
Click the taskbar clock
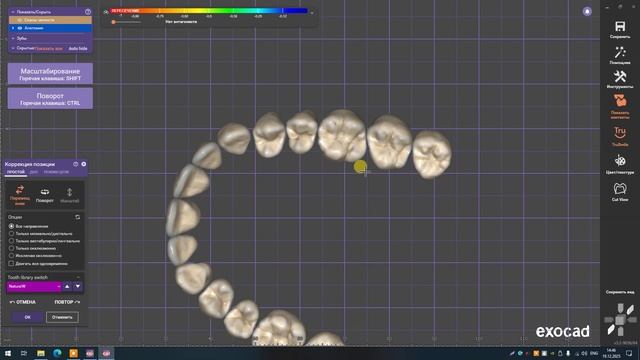click(x=611, y=353)
